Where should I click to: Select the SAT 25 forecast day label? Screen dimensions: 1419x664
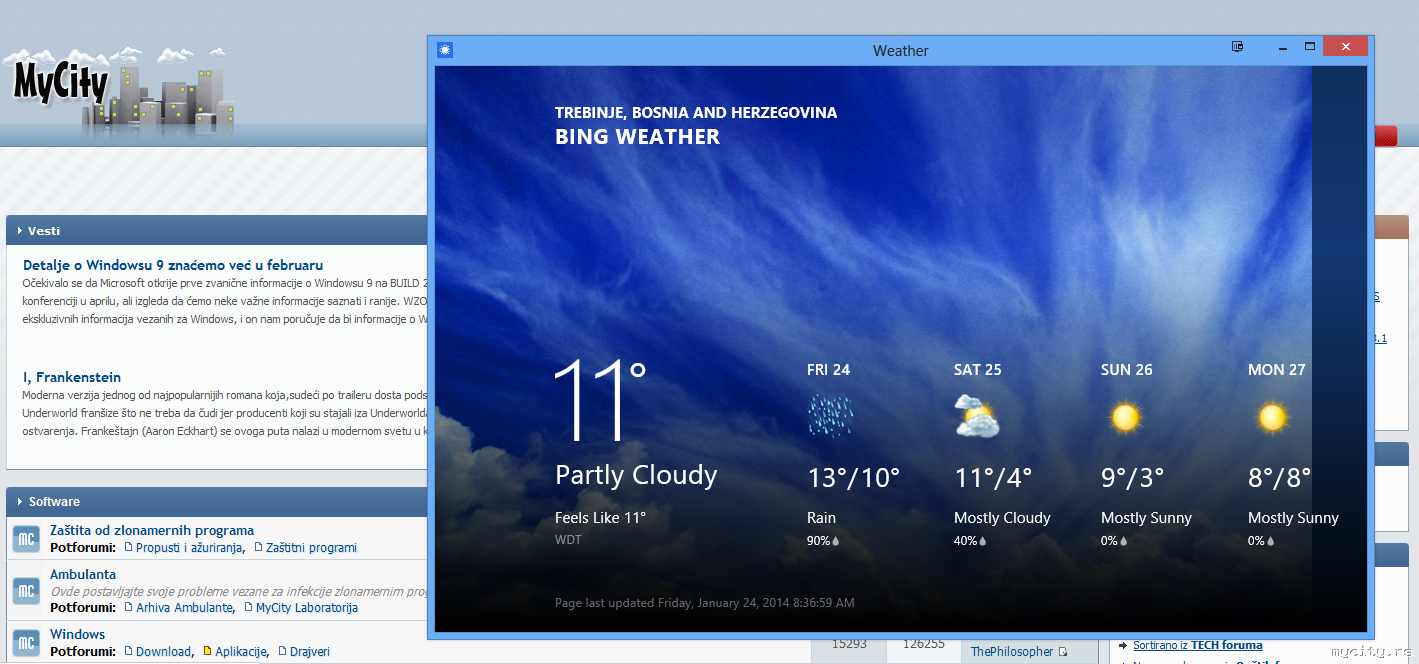coord(977,370)
